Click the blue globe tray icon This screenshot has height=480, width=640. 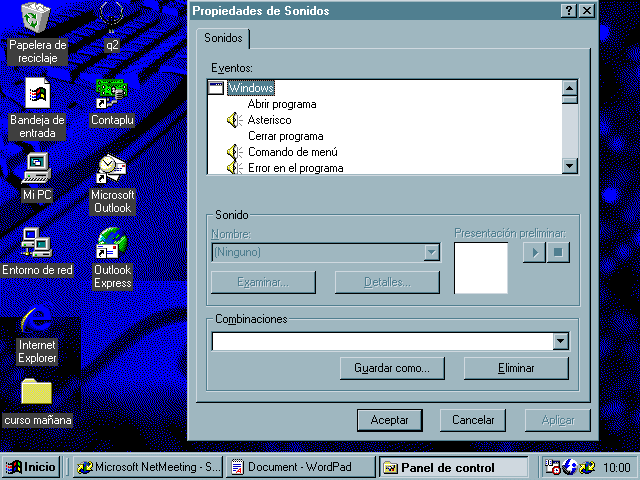coord(570,467)
